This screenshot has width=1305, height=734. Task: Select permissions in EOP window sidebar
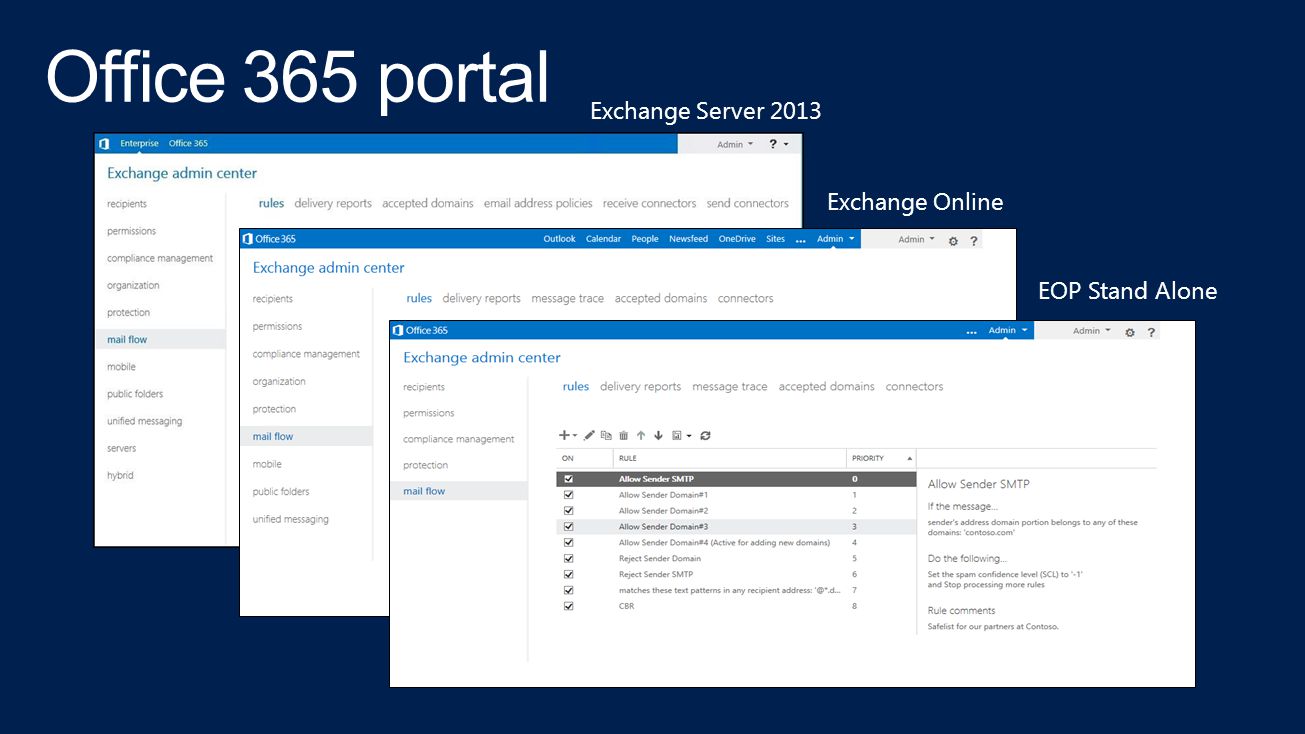[429, 413]
